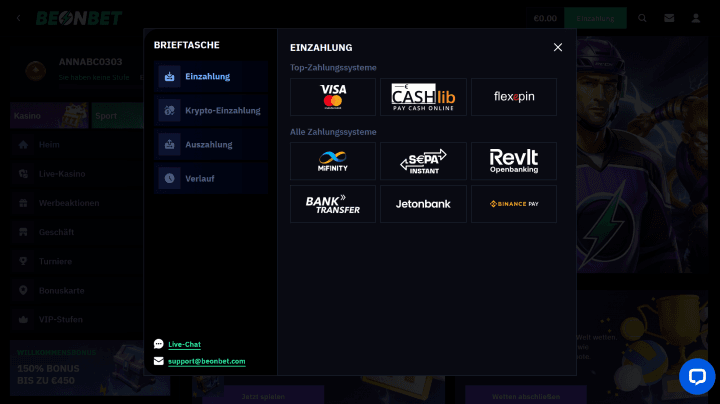The height and width of the screenshot is (404, 720).
Task: Open Live-Kasino in sidebar
Action: (x=77, y=174)
